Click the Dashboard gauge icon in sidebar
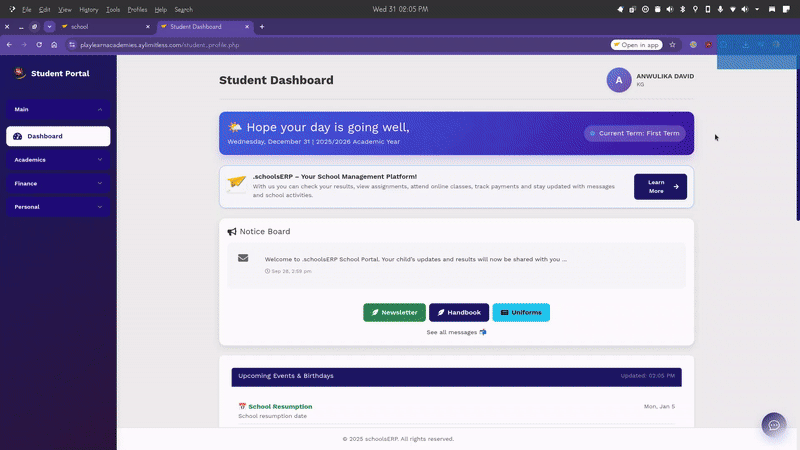The height and width of the screenshot is (450, 800). [17, 136]
